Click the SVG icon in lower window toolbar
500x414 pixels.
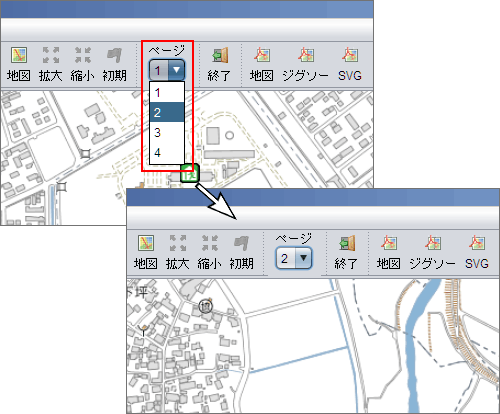pyautogui.click(x=477, y=243)
